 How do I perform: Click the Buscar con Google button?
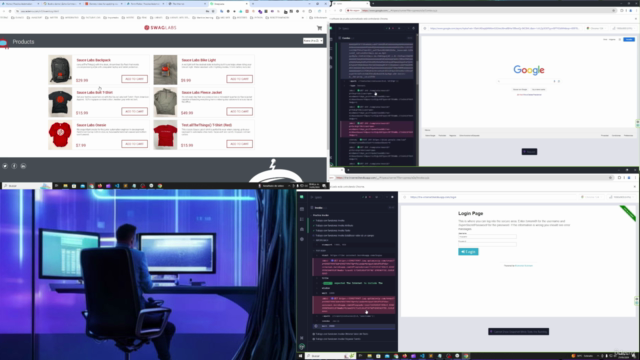pyautogui.click(x=520, y=89)
